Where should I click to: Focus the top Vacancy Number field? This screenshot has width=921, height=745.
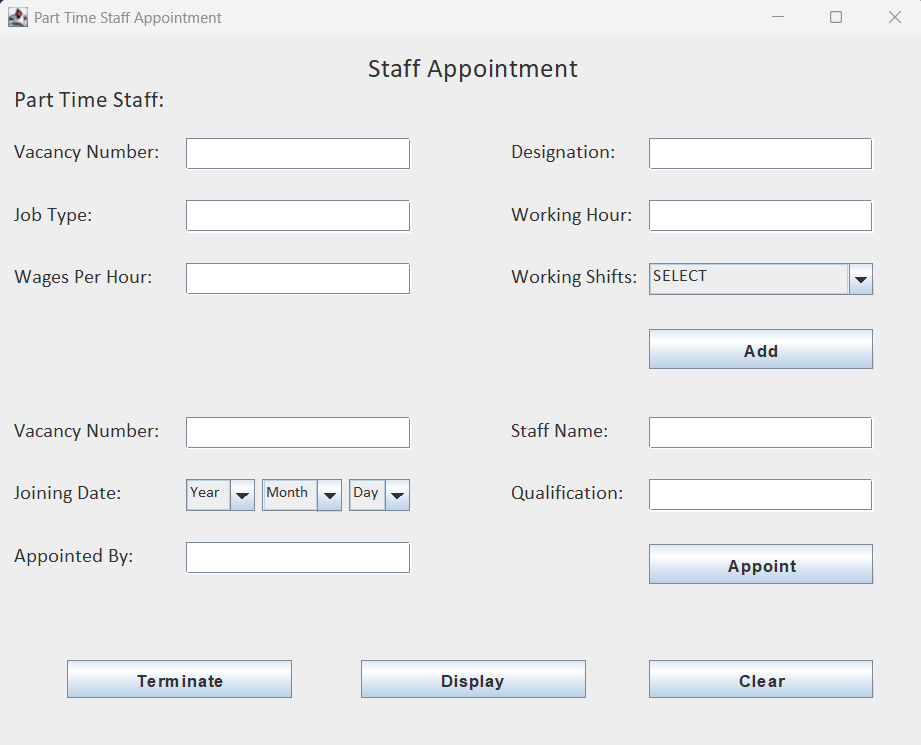pos(297,153)
